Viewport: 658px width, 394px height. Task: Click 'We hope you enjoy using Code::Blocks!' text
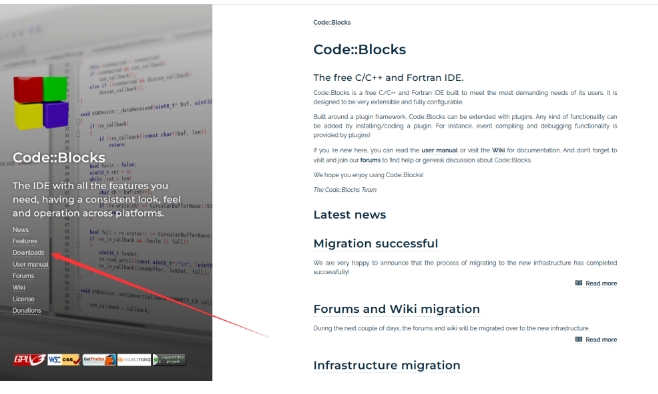(x=368, y=175)
